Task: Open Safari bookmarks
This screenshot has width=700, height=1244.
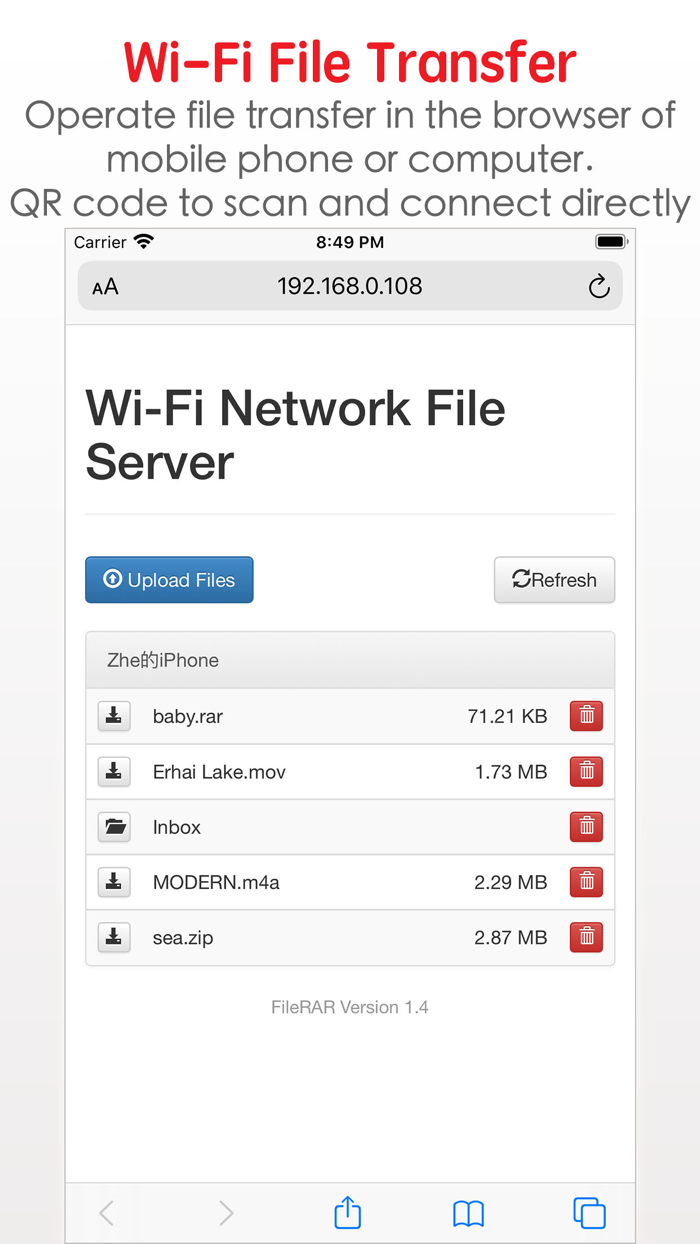Action: 467,1212
